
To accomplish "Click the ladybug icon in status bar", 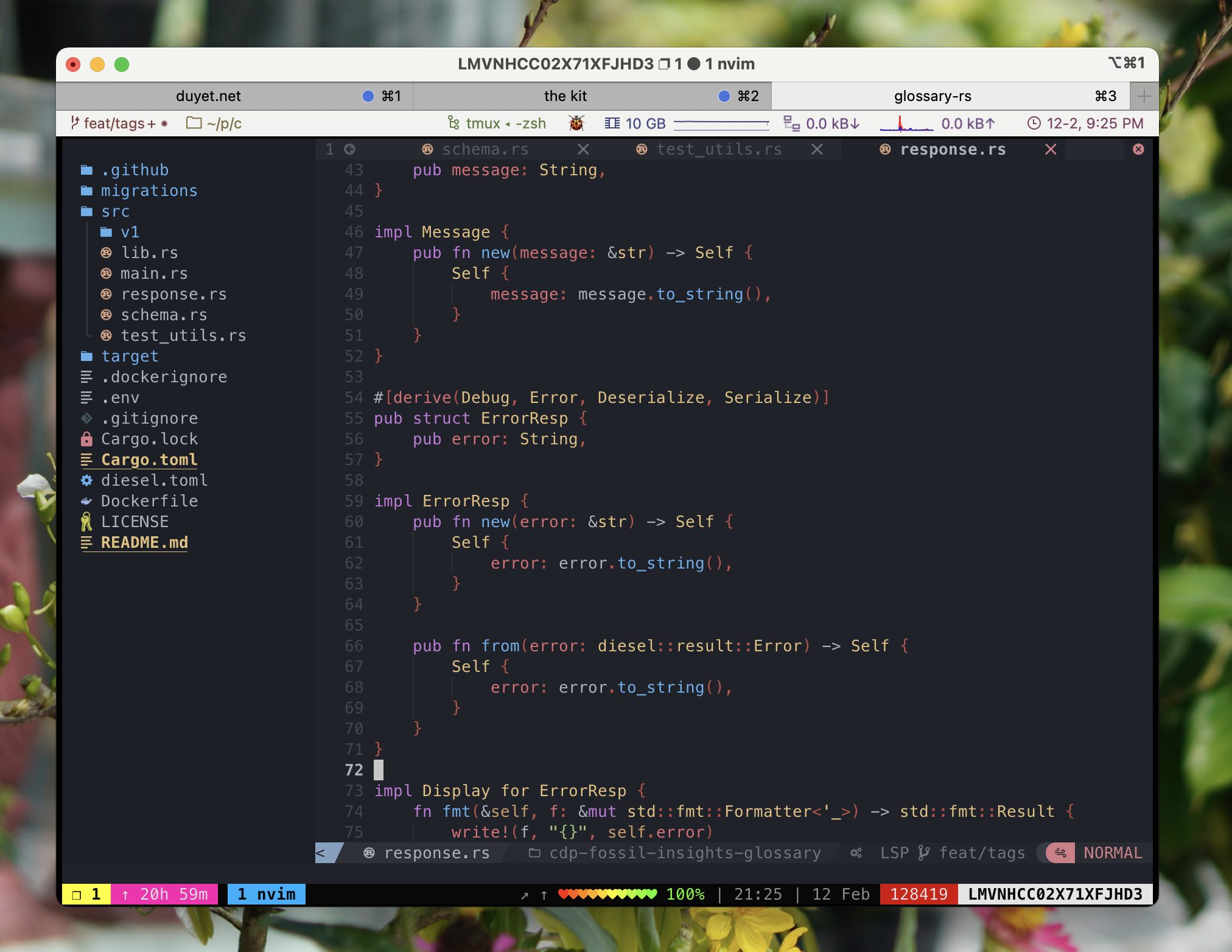I will click(576, 124).
